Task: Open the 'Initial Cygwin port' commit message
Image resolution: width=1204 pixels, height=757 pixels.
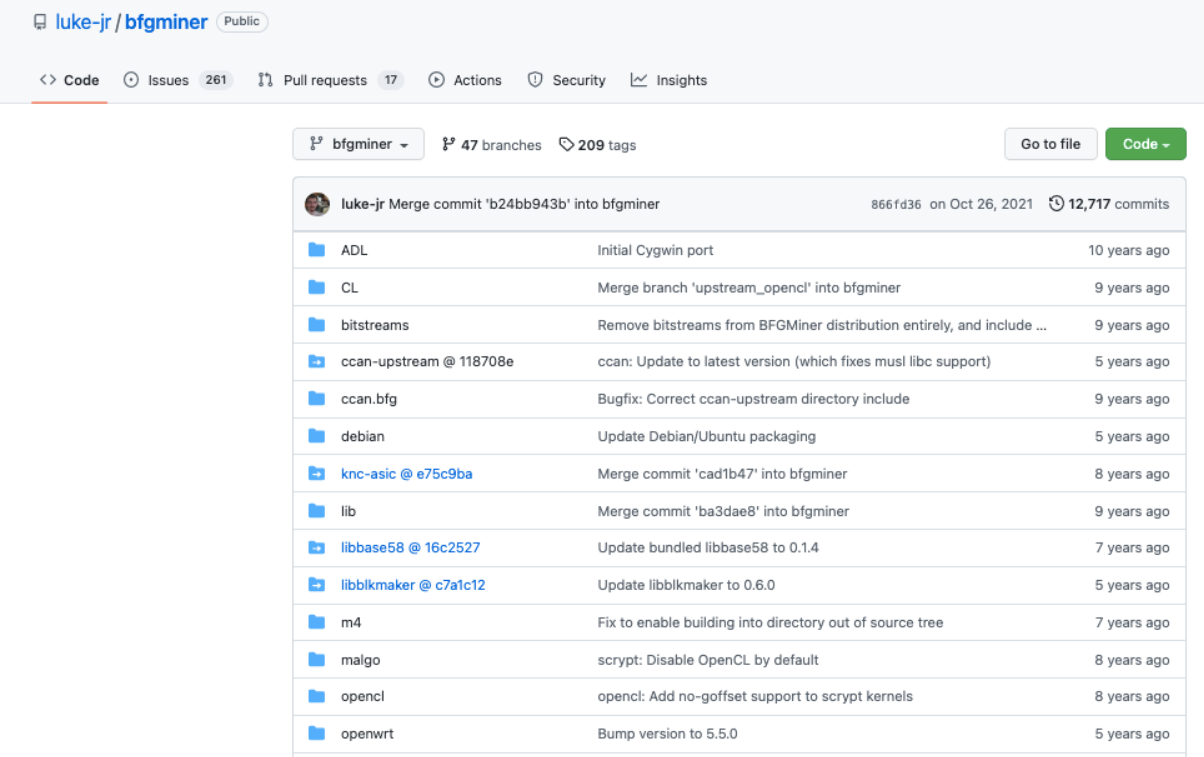Action: click(655, 250)
